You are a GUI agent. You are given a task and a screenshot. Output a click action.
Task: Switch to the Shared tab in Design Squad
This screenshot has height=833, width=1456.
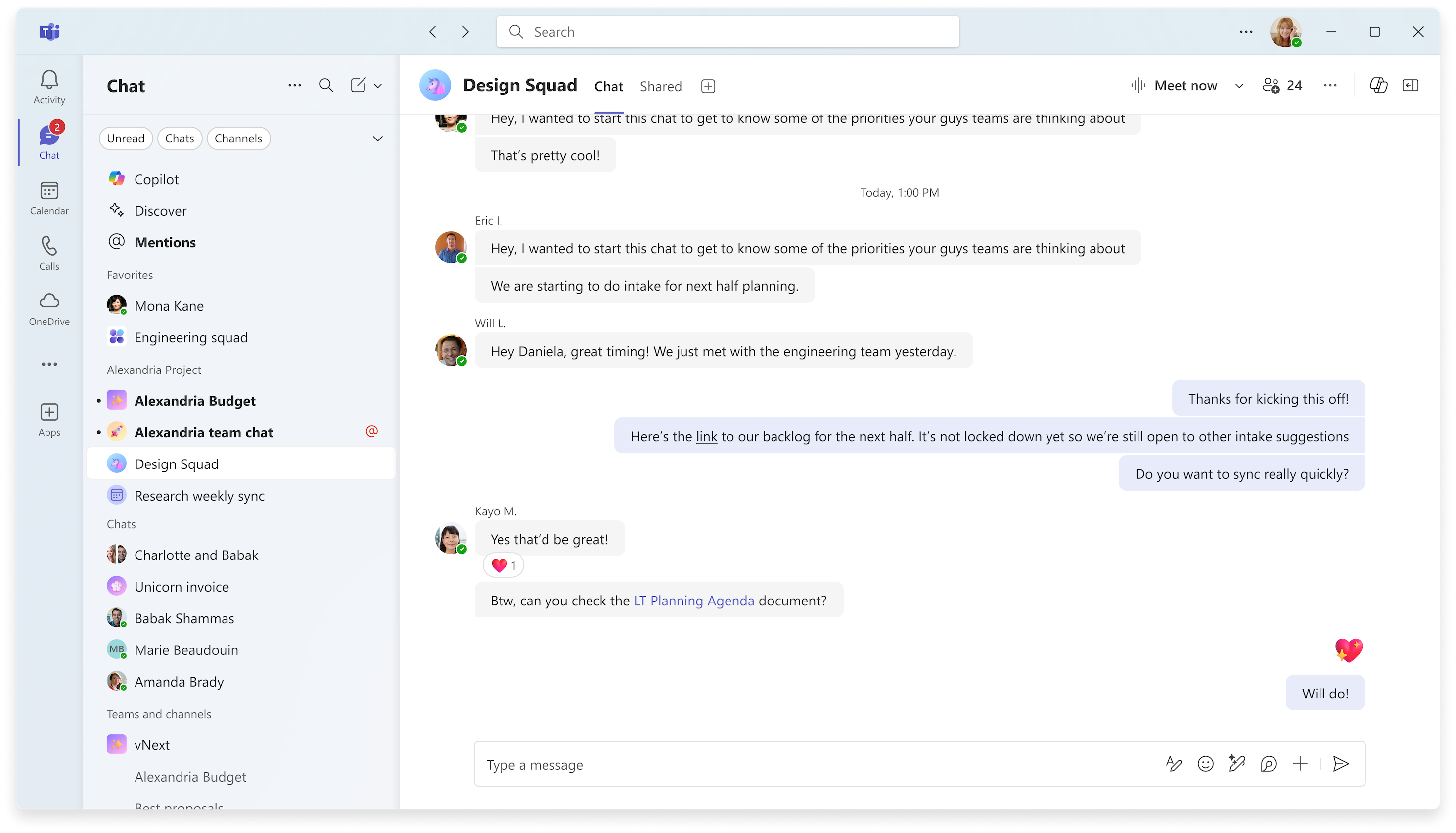coord(661,85)
